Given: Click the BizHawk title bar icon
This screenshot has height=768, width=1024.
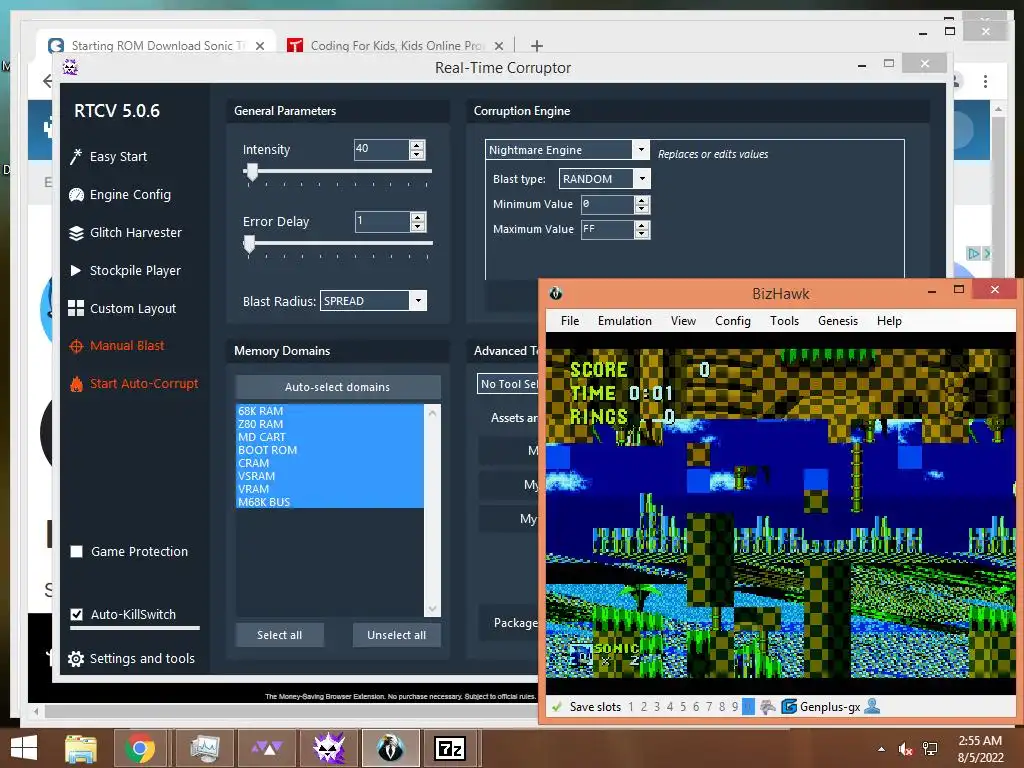Looking at the screenshot, I should tap(556, 293).
